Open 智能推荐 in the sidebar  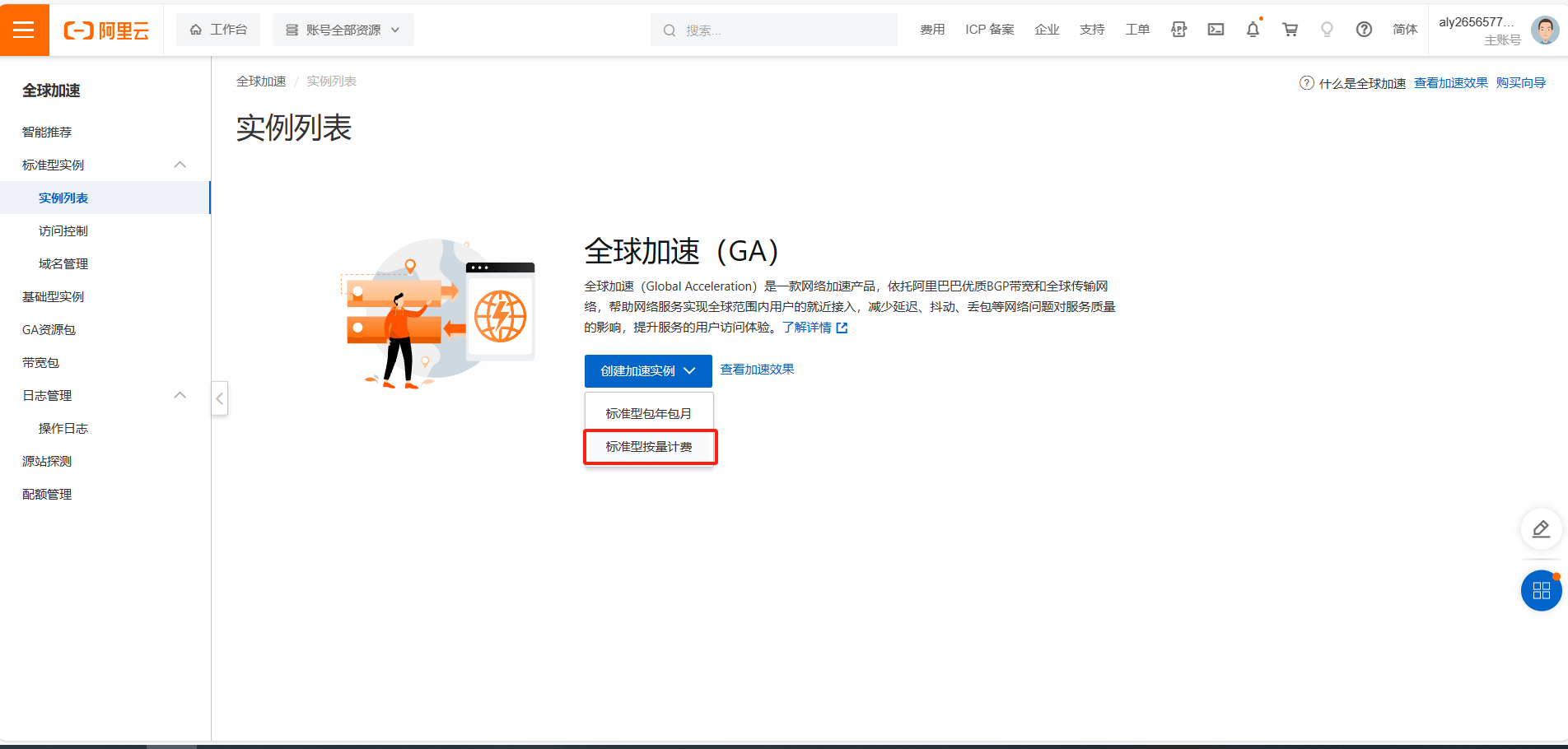[47, 132]
